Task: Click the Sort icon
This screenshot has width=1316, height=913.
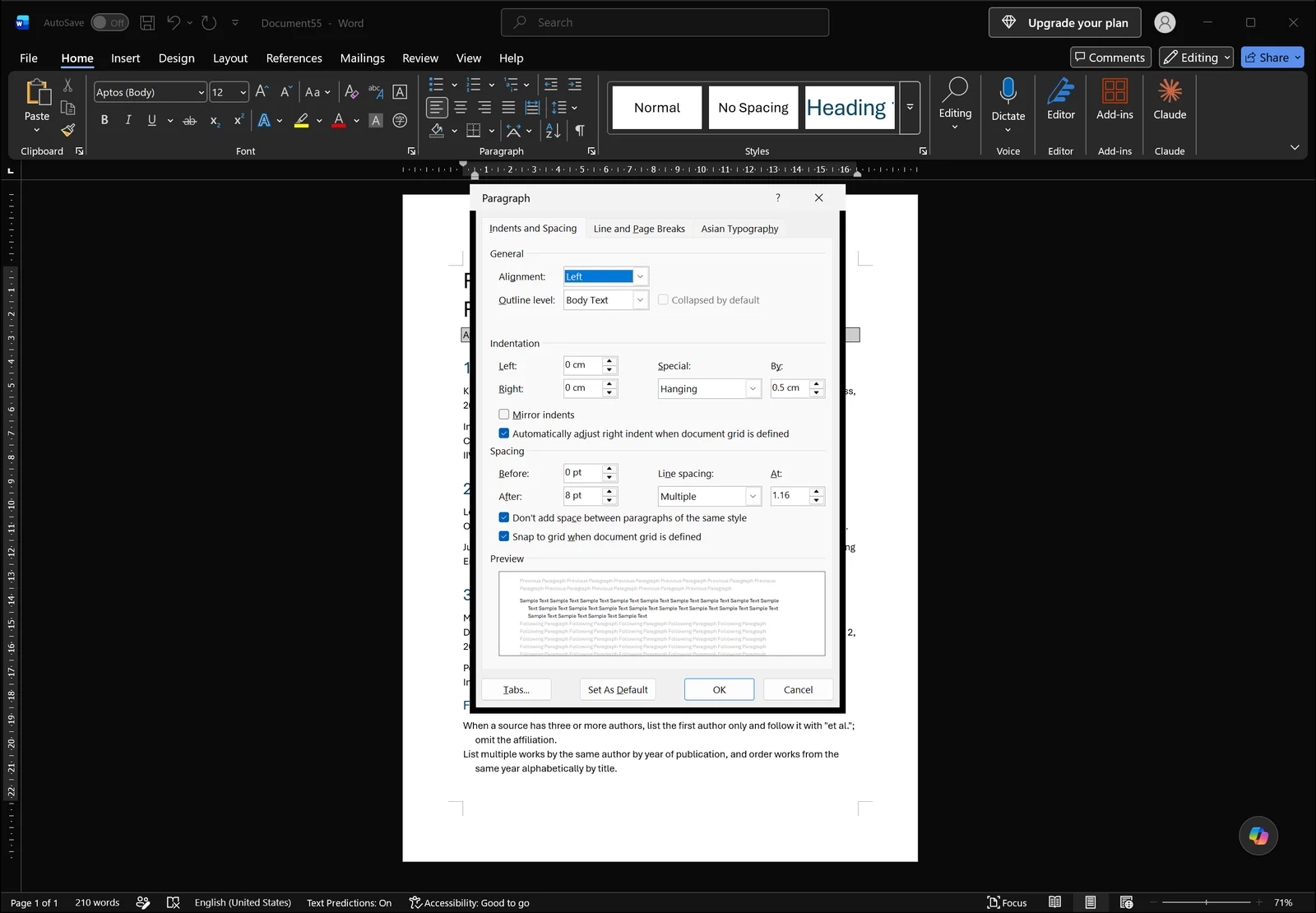Action: pyautogui.click(x=554, y=130)
